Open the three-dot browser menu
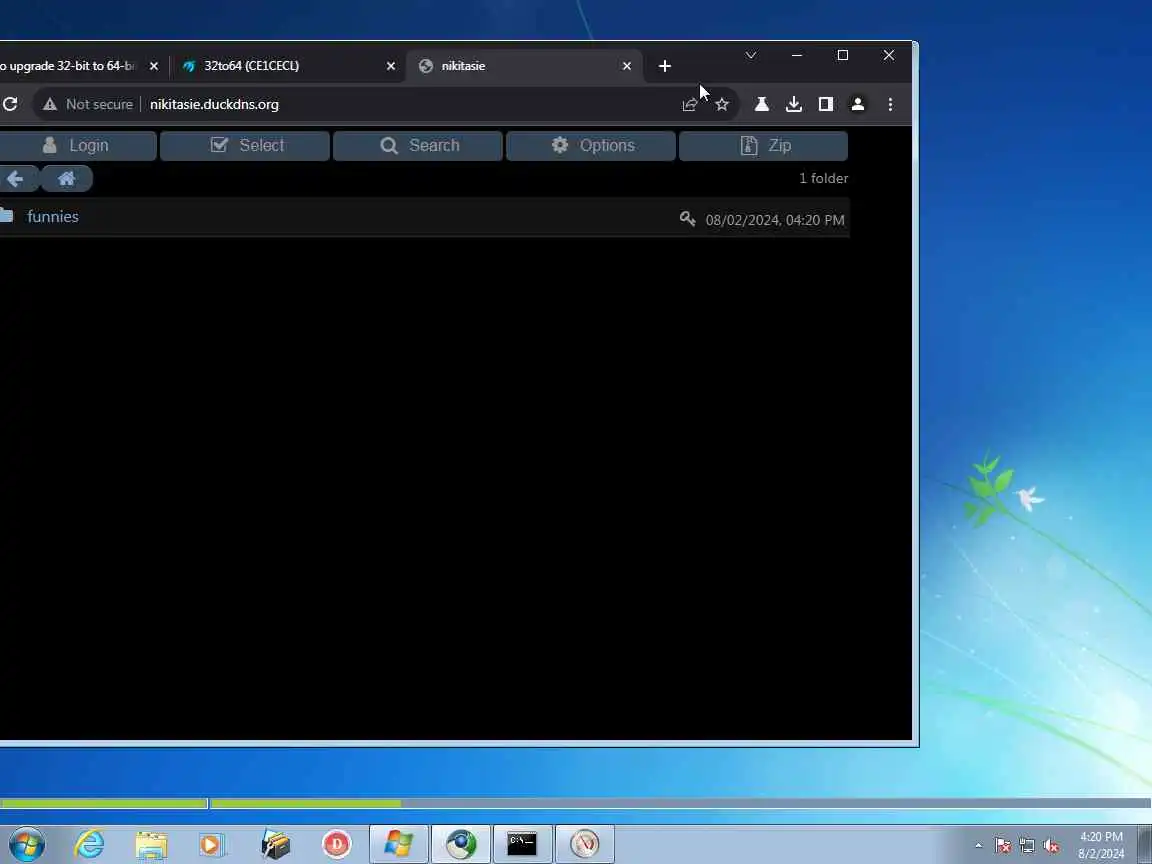Image resolution: width=1152 pixels, height=864 pixels. click(890, 104)
